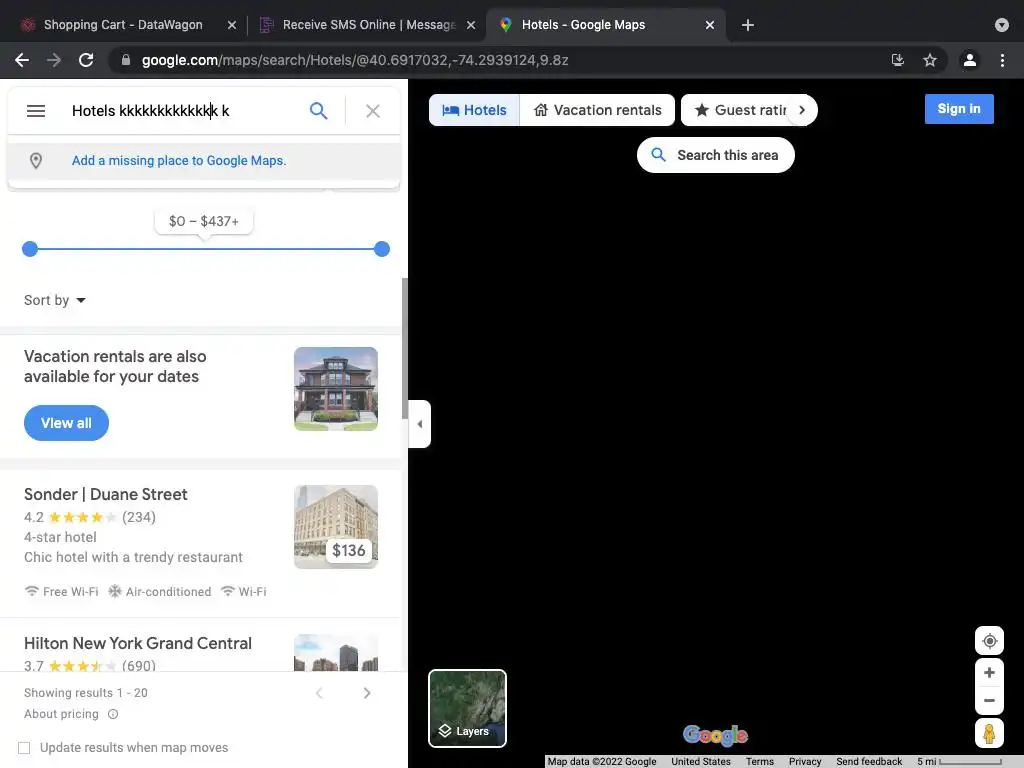Collapse the side panel arrow
Image resolution: width=1024 pixels, height=768 pixels.
(419, 424)
